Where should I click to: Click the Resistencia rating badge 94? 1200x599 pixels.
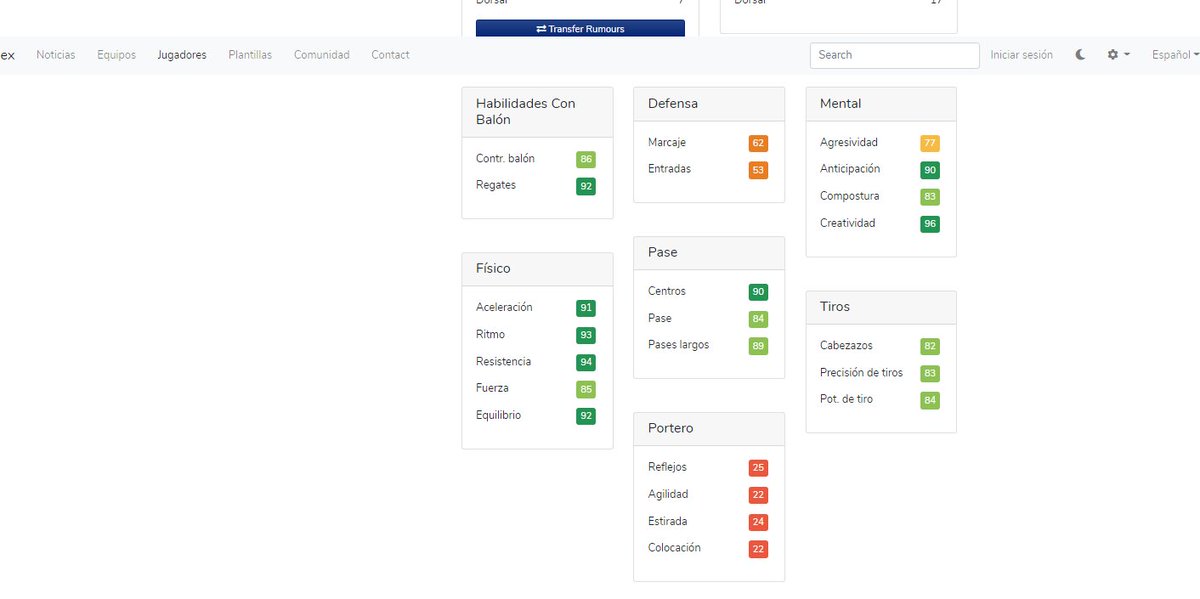[x=586, y=362]
